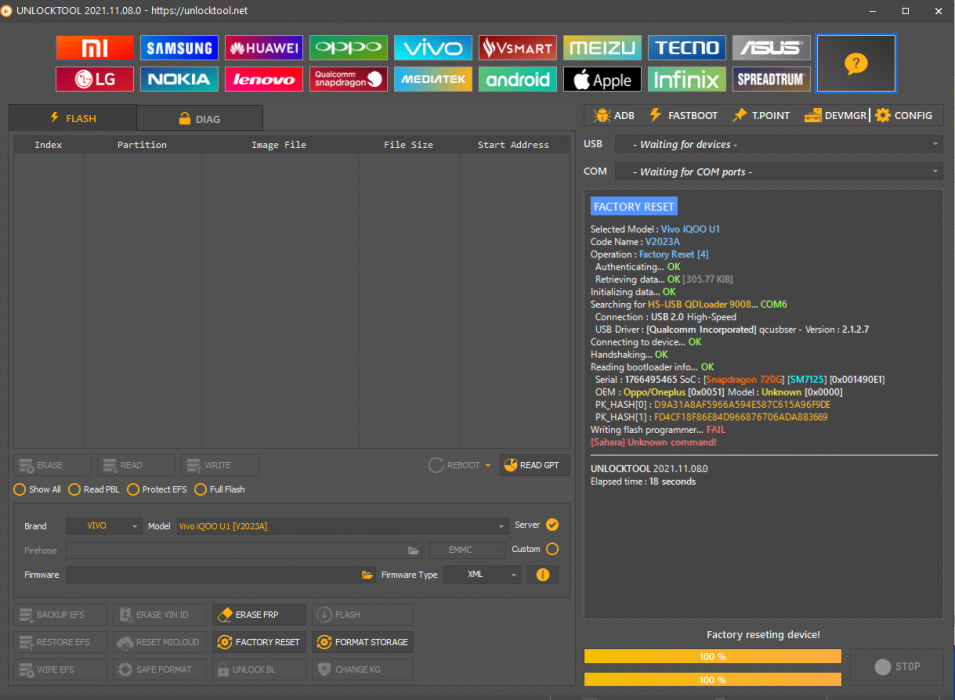The image size is (955, 700).
Task: Open the EMMC storage type dropdown
Action: [x=467, y=550]
